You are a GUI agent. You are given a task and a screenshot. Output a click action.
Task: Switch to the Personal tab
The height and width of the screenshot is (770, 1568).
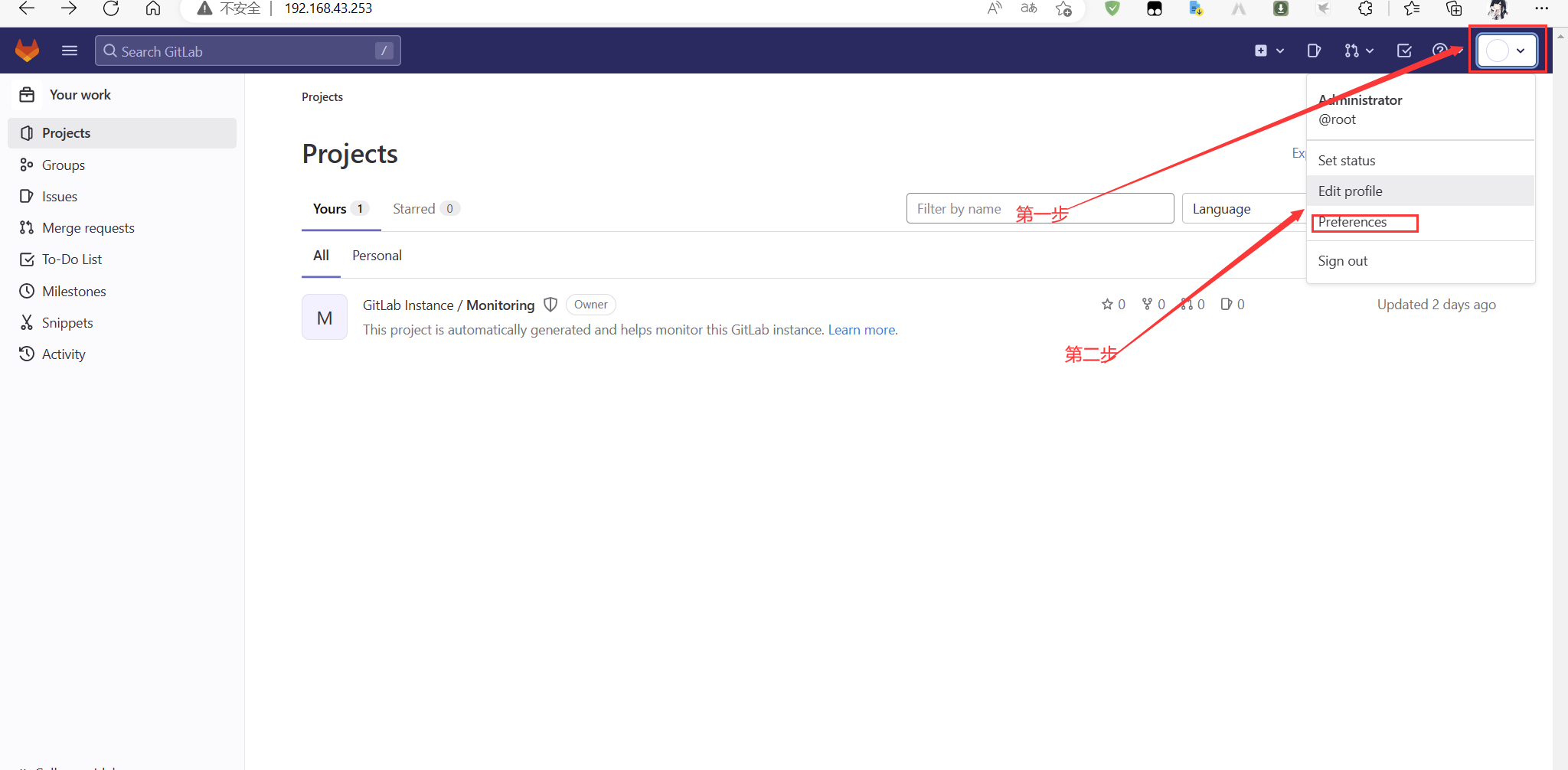click(377, 255)
